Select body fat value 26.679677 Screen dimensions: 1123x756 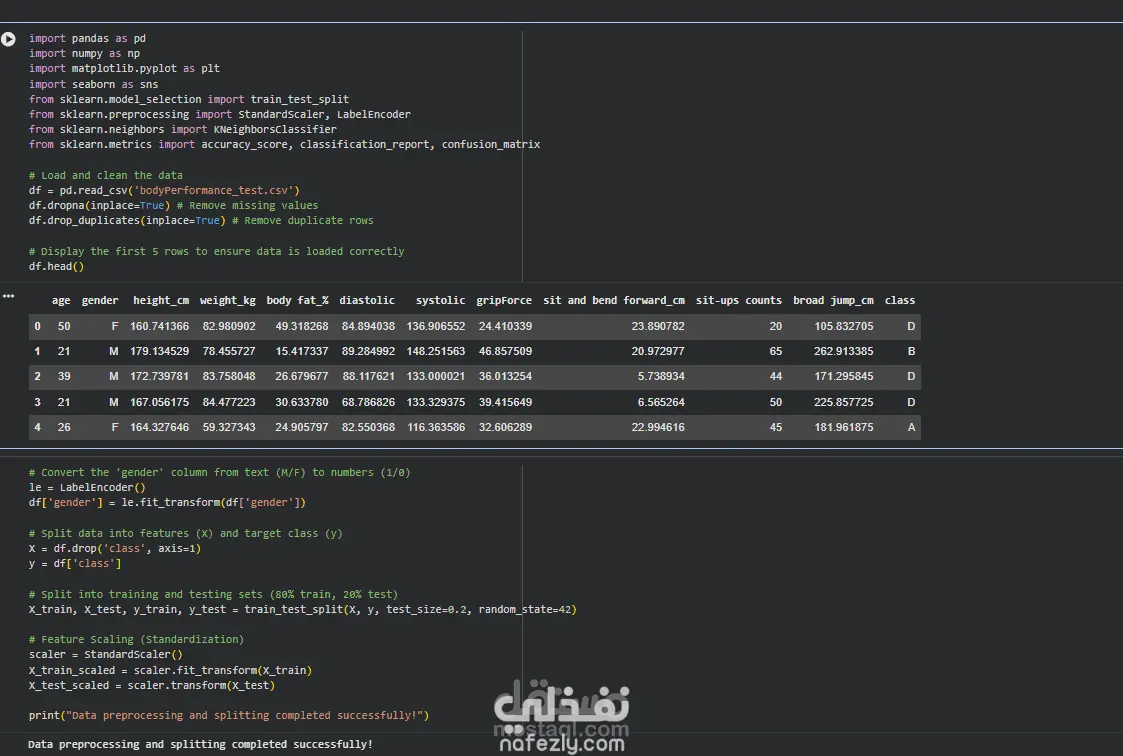[302, 377]
